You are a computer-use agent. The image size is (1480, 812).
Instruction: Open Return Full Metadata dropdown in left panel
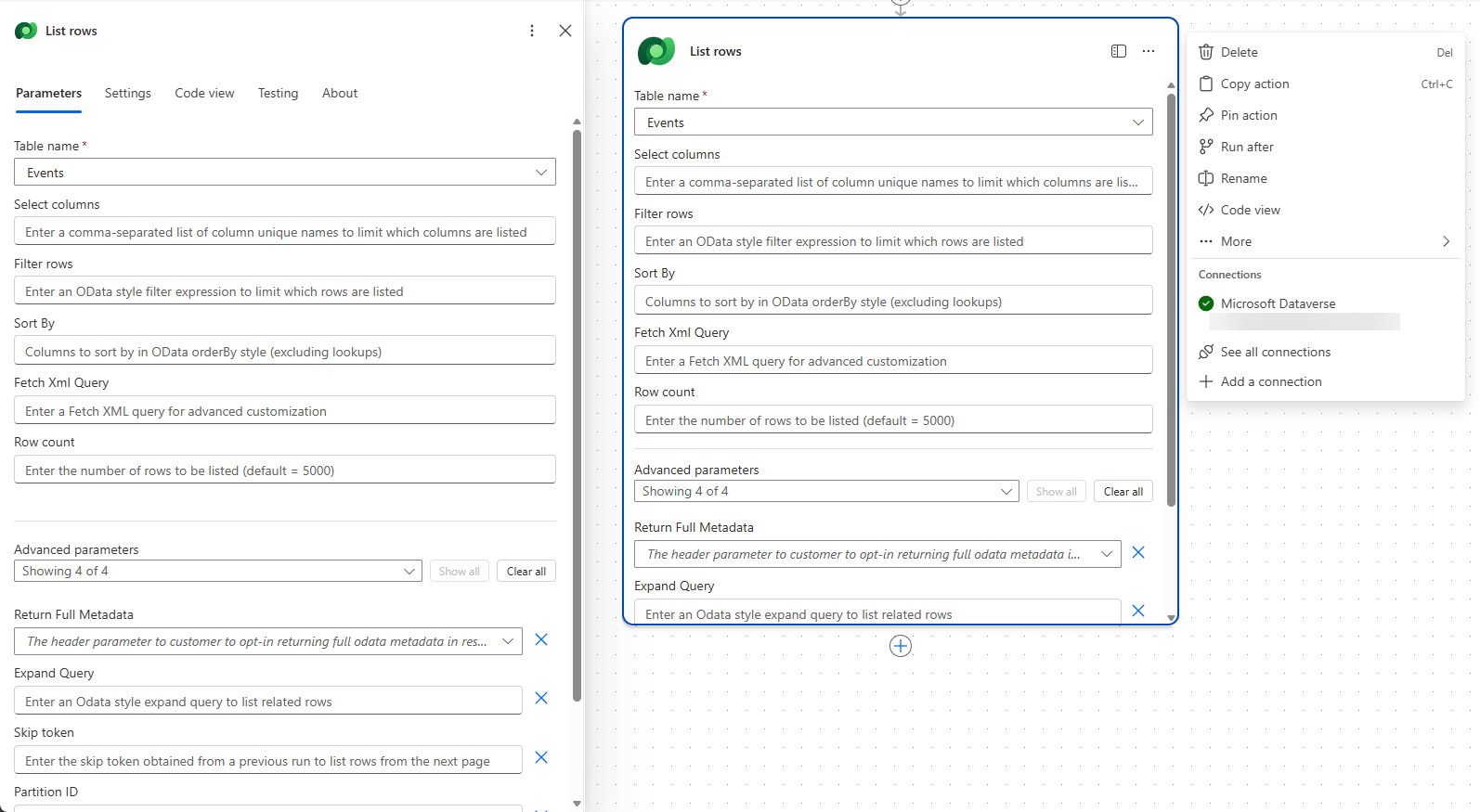[x=507, y=641]
